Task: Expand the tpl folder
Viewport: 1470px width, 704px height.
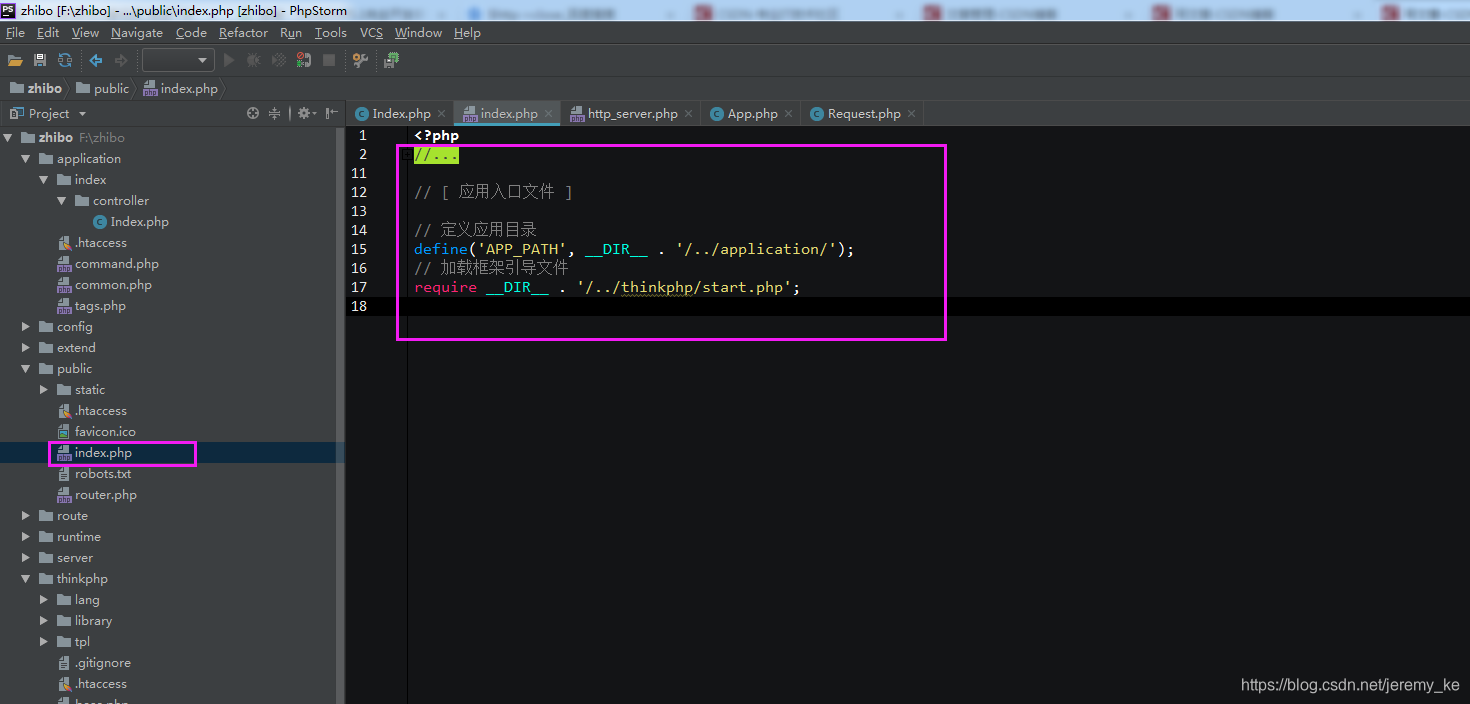Action: click(44, 642)
